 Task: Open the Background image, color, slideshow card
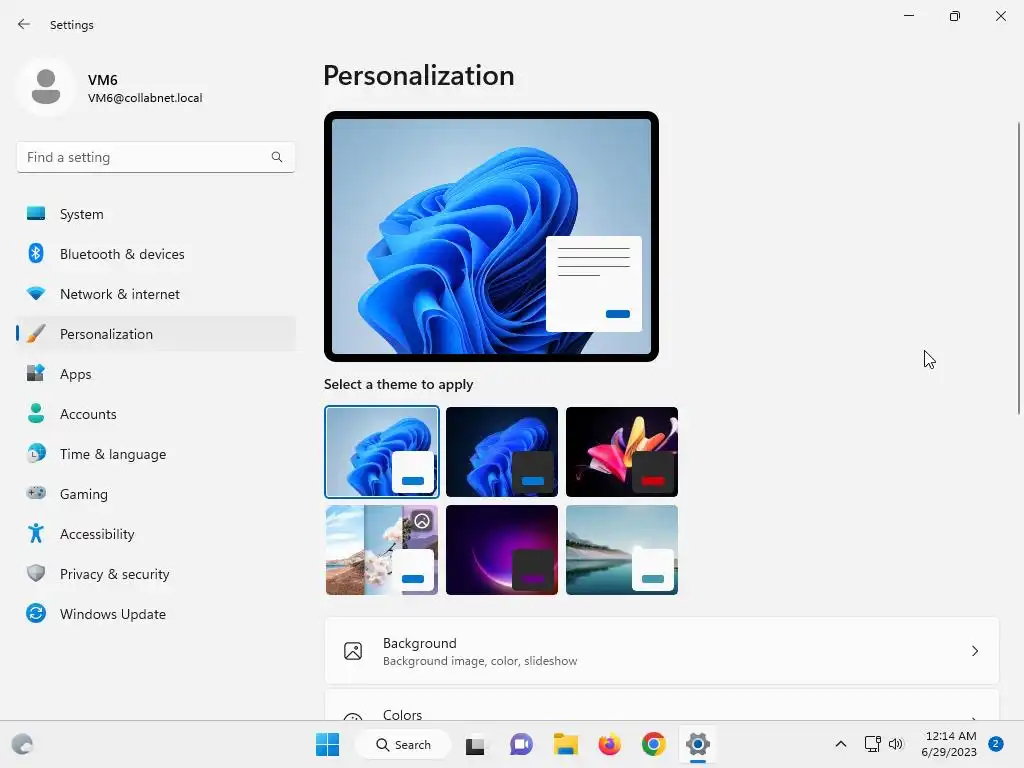coord(662,651)
